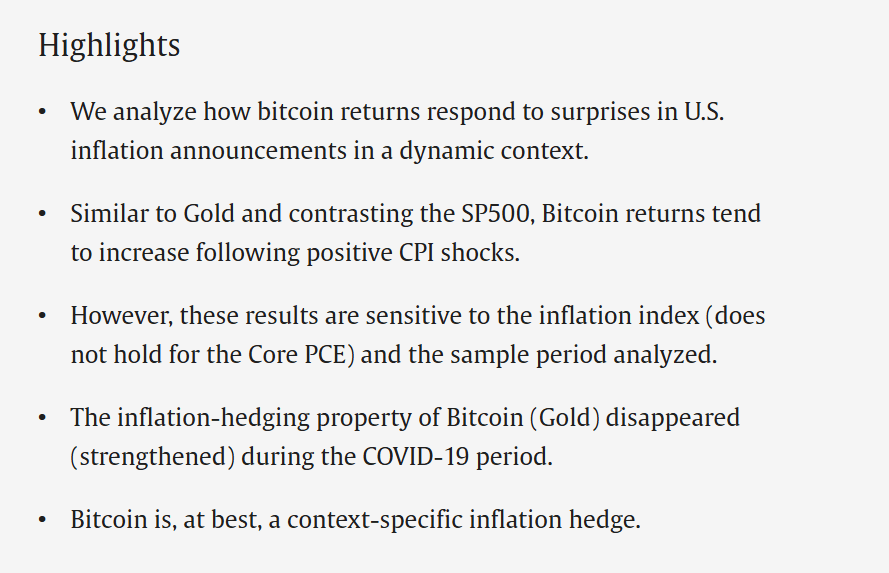
Task: Click the bullet marker before 'The inflation-hedging'
Action: [42, 418]
